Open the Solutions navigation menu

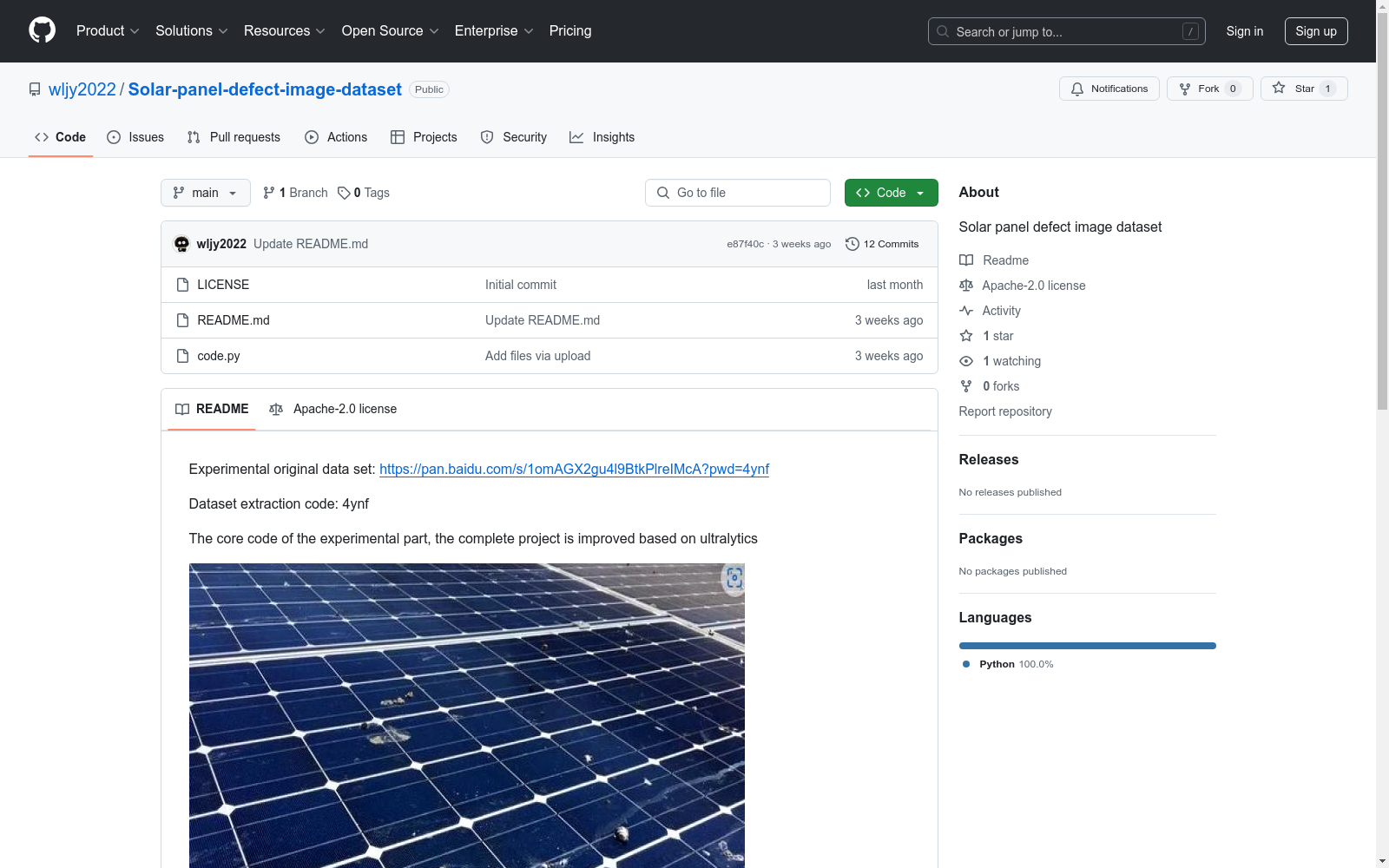(x=191, y=30)
